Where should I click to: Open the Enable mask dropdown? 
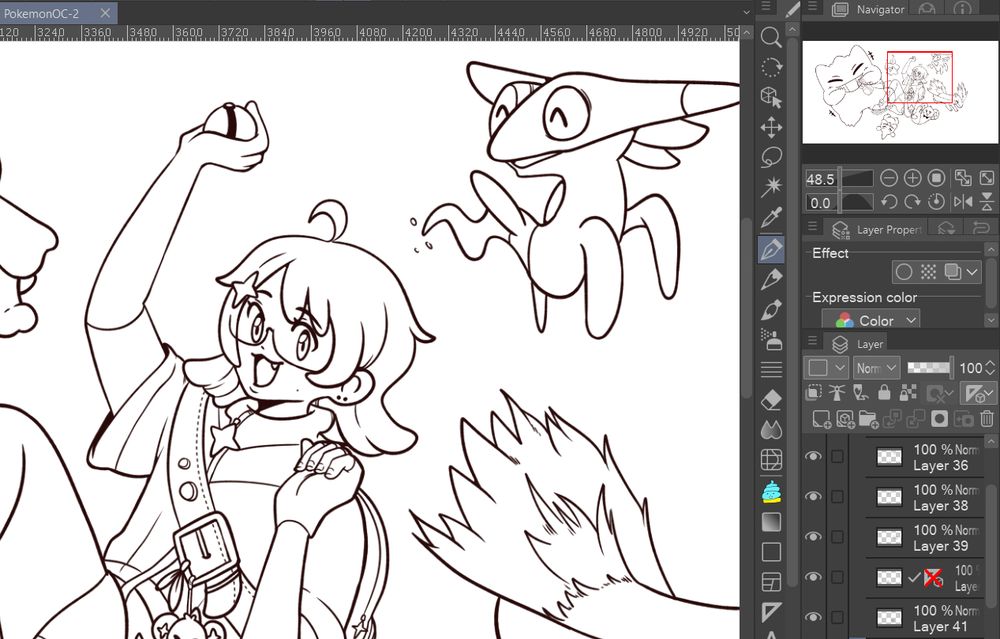pyautogui.click(x=939, y=393)
